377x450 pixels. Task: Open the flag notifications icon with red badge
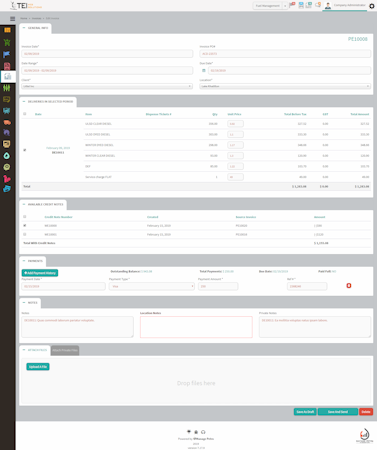[292, 5]
